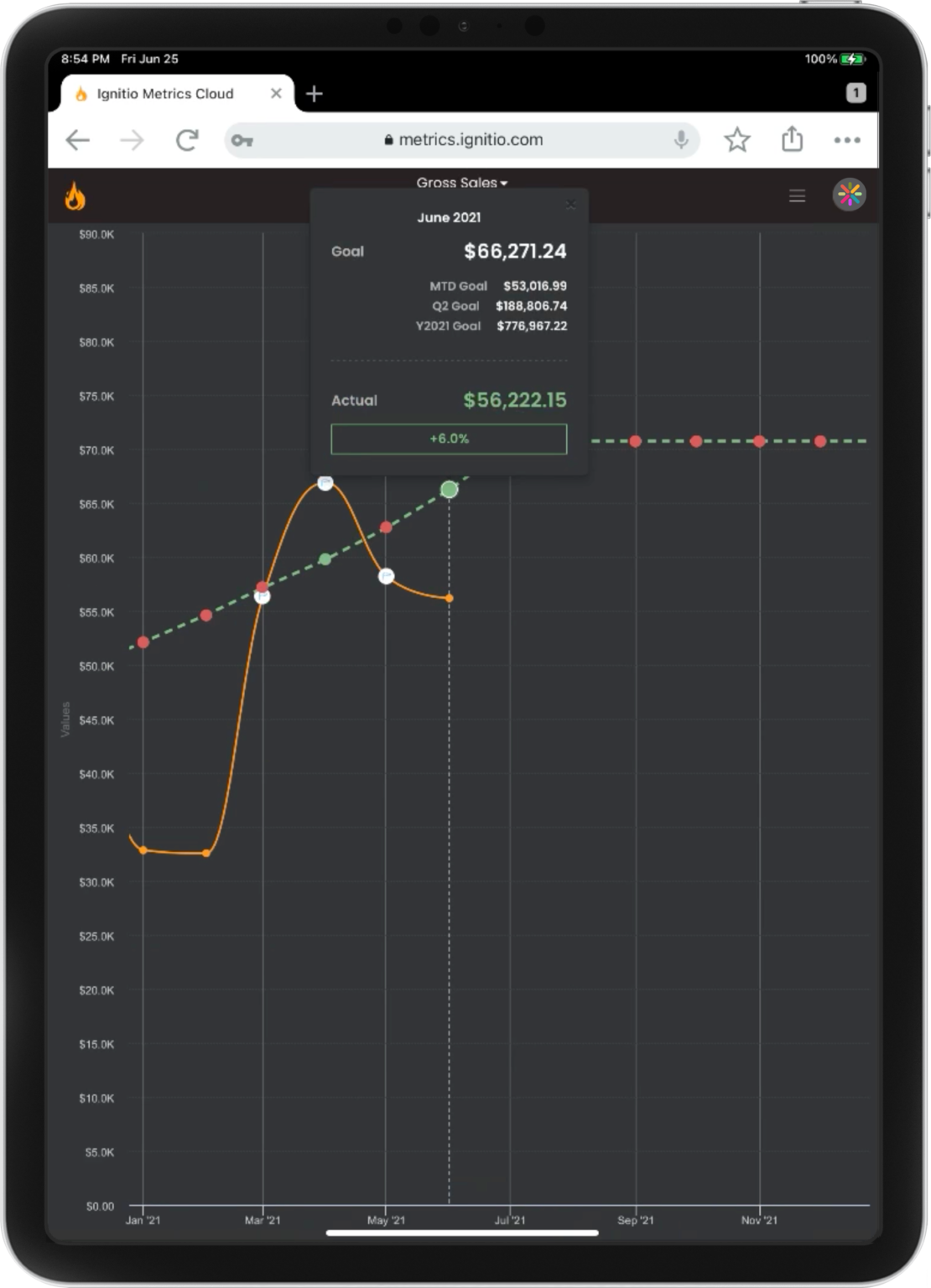Viewport: 931px width, 1288px height.
Task: Start voice search with the microphone icon
Action: 681,139
